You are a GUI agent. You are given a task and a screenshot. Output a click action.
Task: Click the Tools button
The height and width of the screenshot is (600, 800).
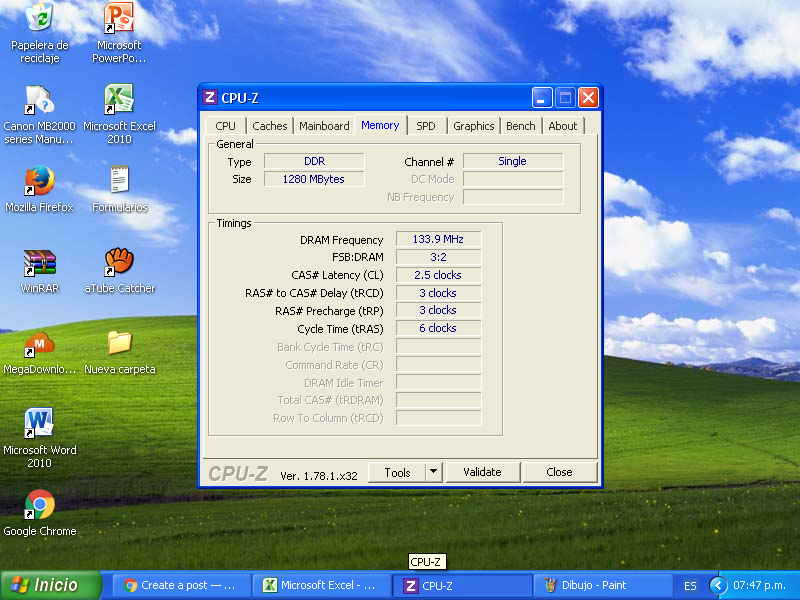click(x=397, y=472)
